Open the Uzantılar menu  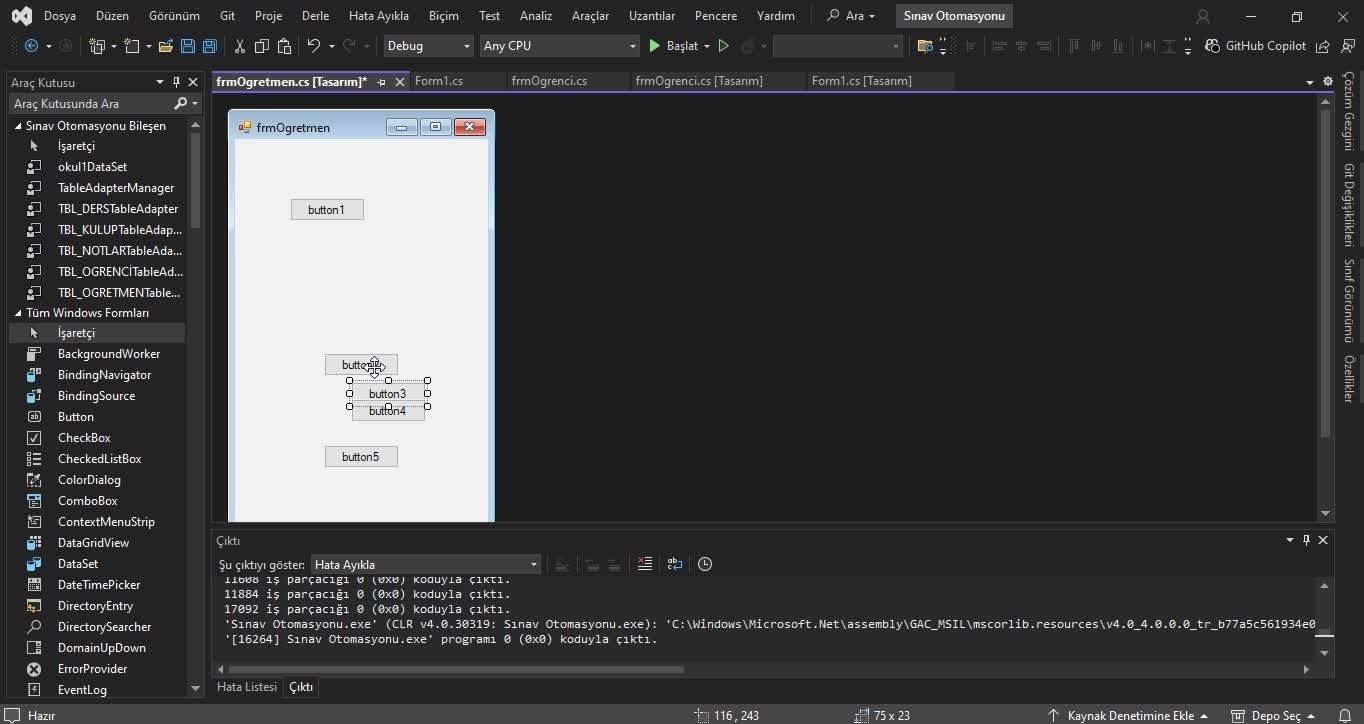(x=652, y=16)
